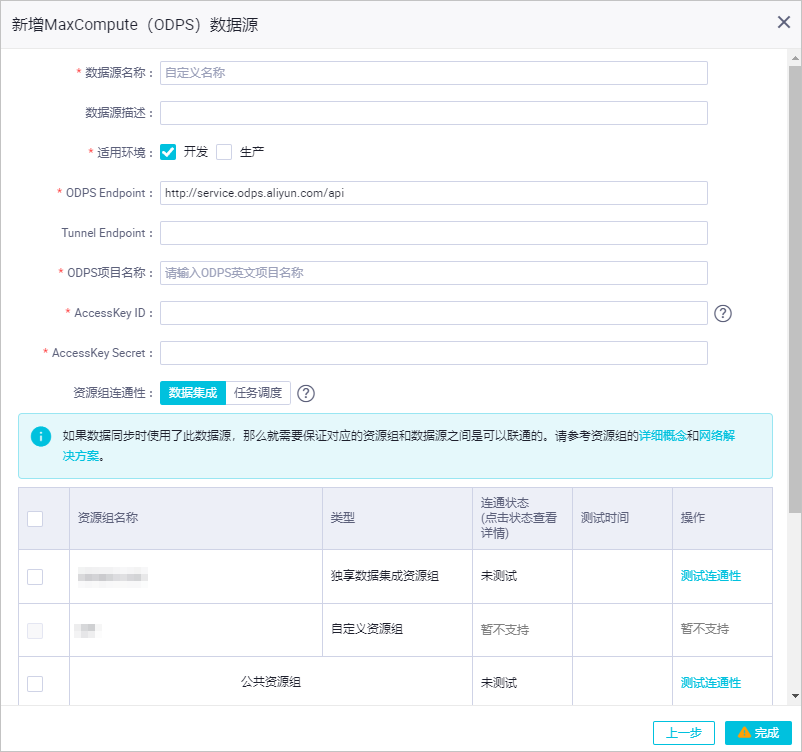Click the 操作 column header
Viewport: 802px width, 752px height.
(722, 518)
